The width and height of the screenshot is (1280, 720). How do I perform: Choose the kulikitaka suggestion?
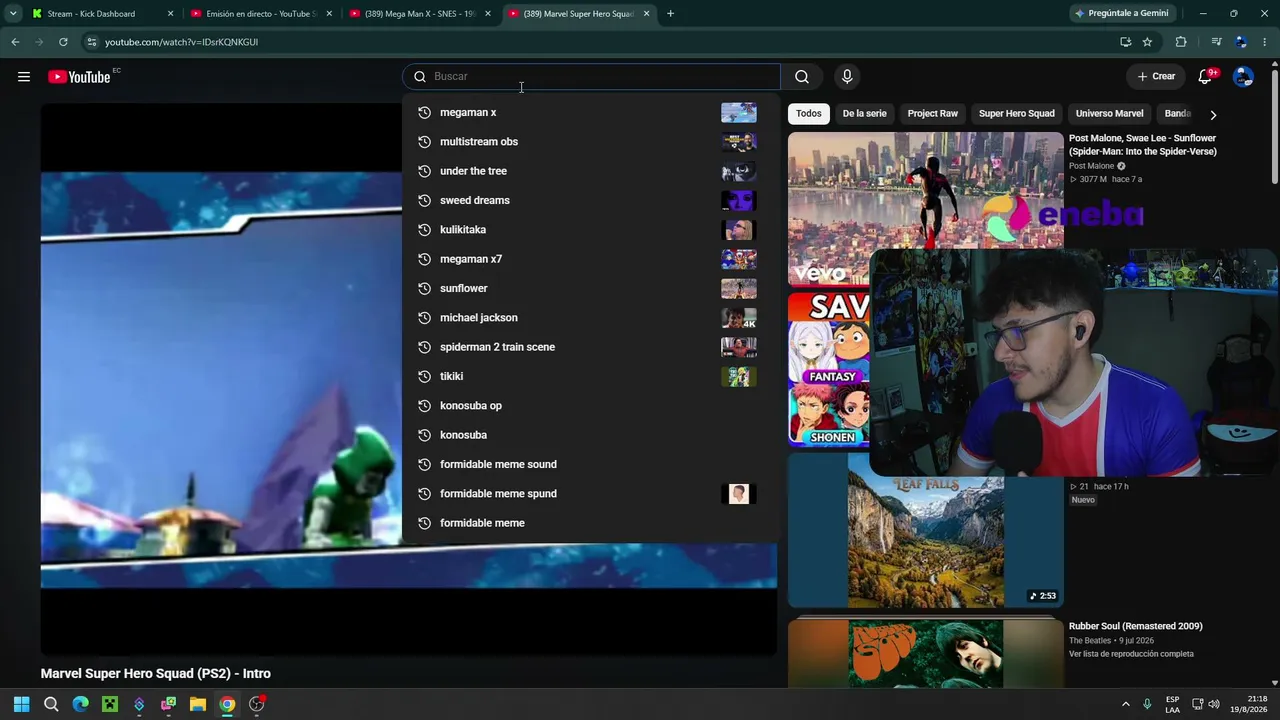click(x=590, y=230)
